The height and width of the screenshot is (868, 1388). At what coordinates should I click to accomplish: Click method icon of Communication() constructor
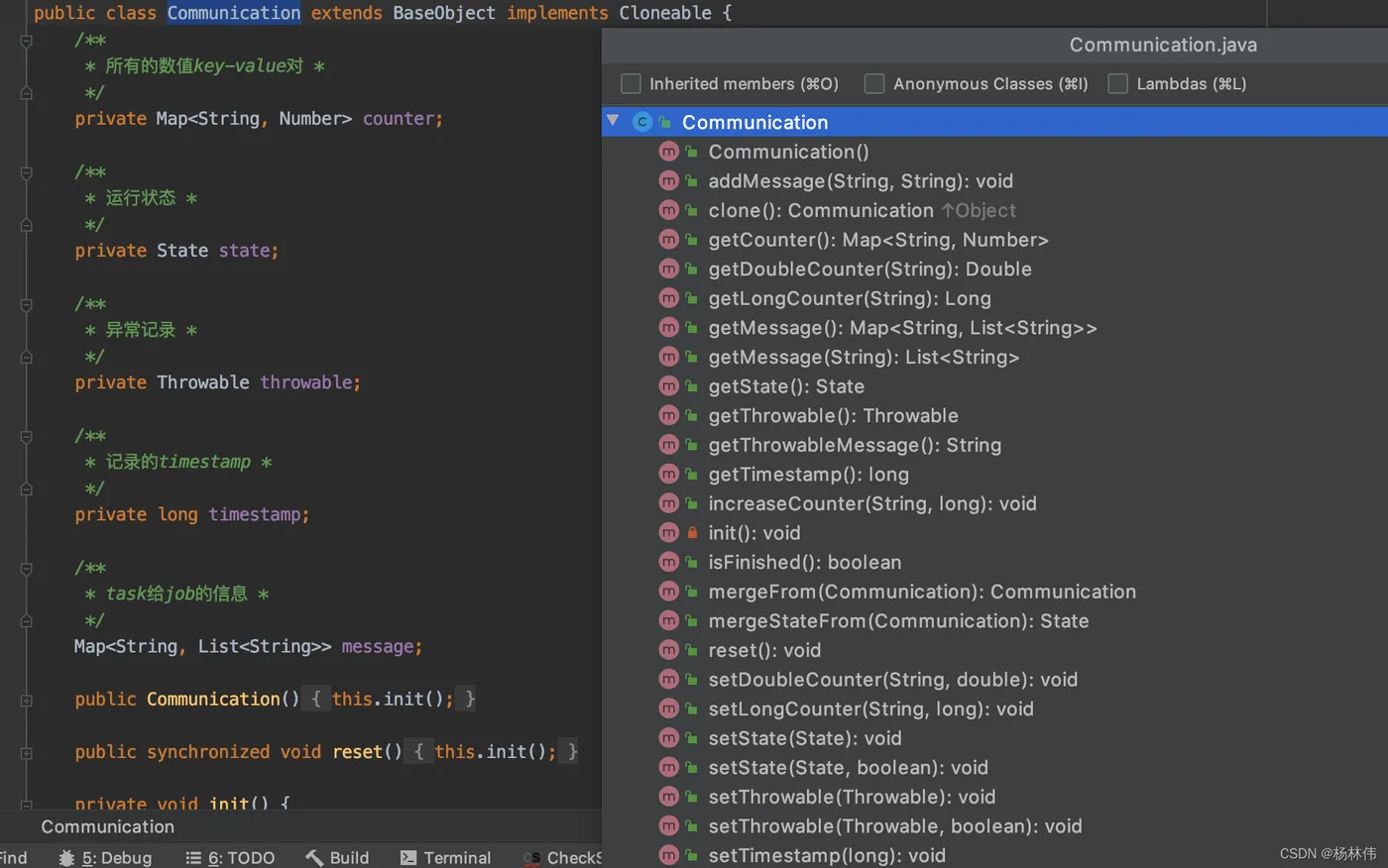coord(669,152)
